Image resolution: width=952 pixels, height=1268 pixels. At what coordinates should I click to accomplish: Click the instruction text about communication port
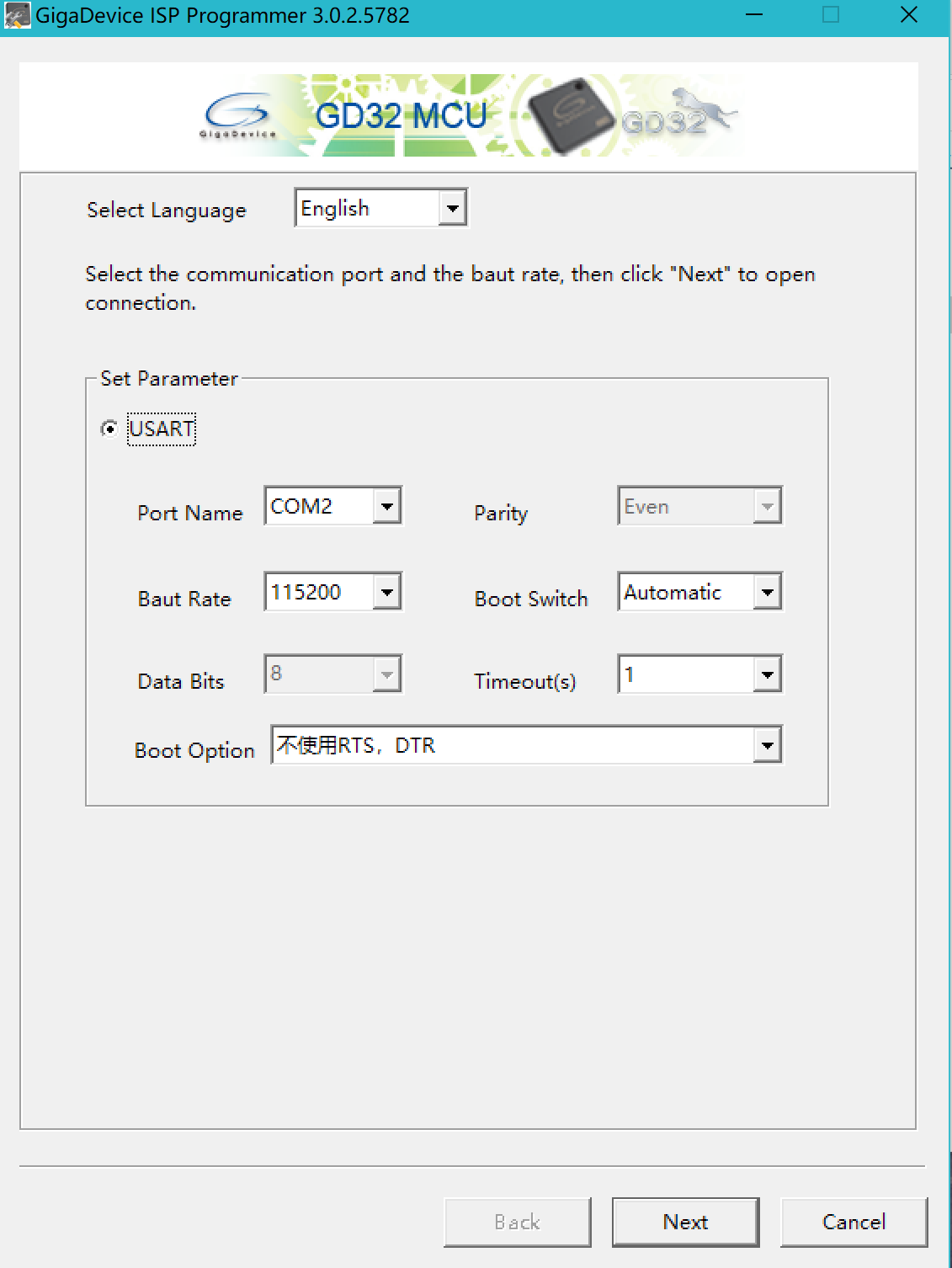pyautogui.click(x=450, y=289)
